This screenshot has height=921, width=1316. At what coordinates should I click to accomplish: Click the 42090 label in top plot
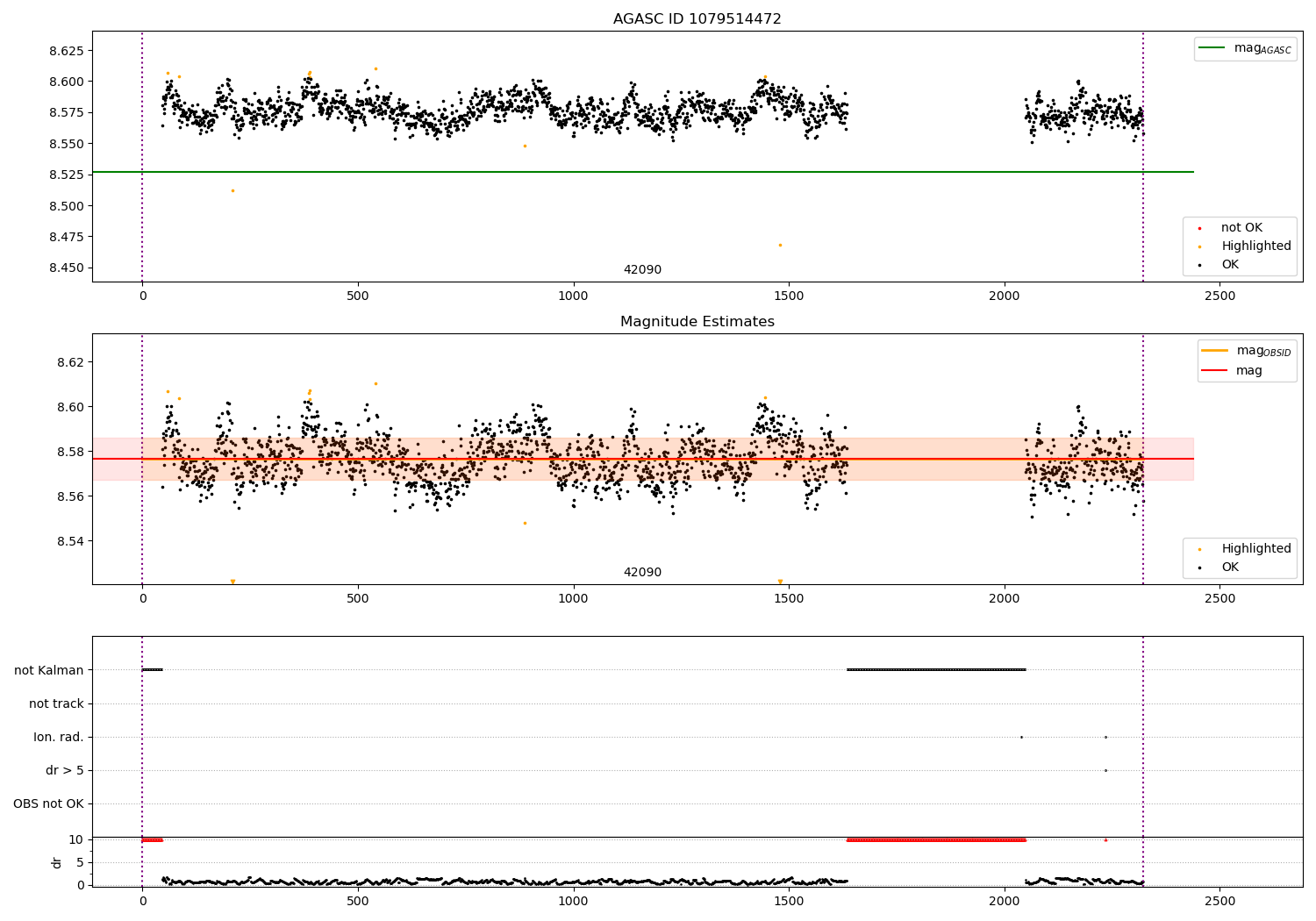(x=642, y=270)
